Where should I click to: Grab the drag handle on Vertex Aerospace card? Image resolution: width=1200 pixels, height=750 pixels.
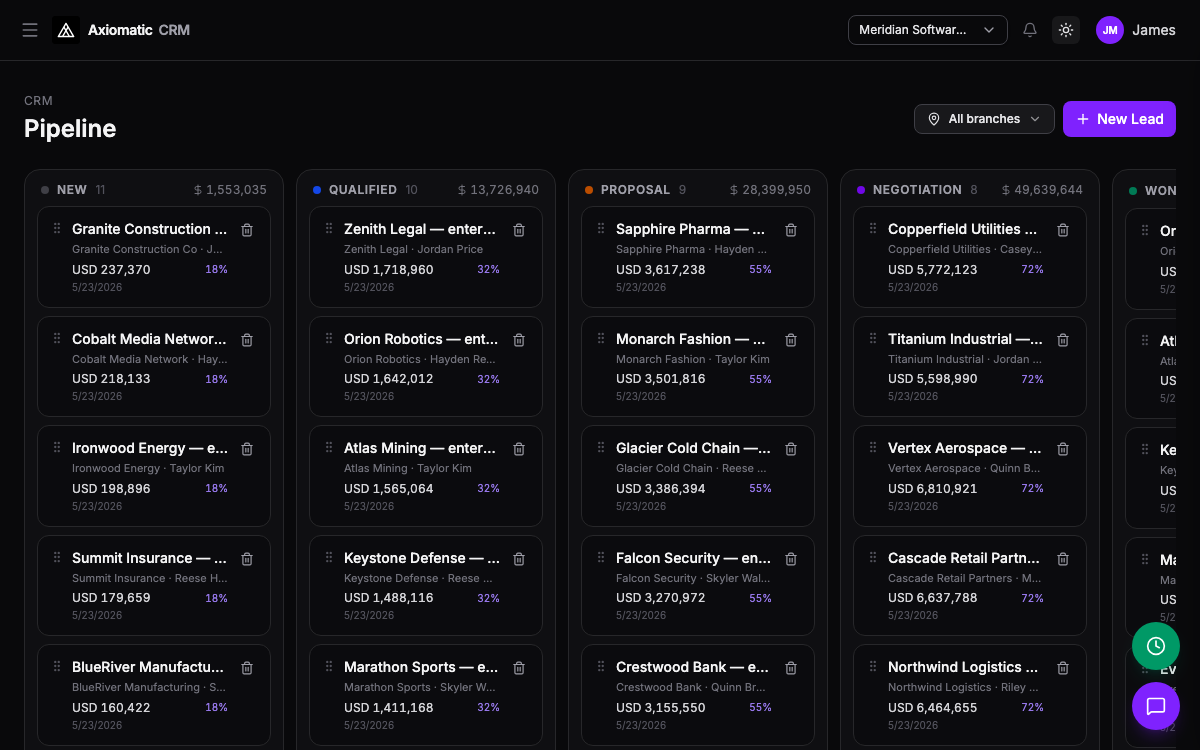tap(873, 448)
